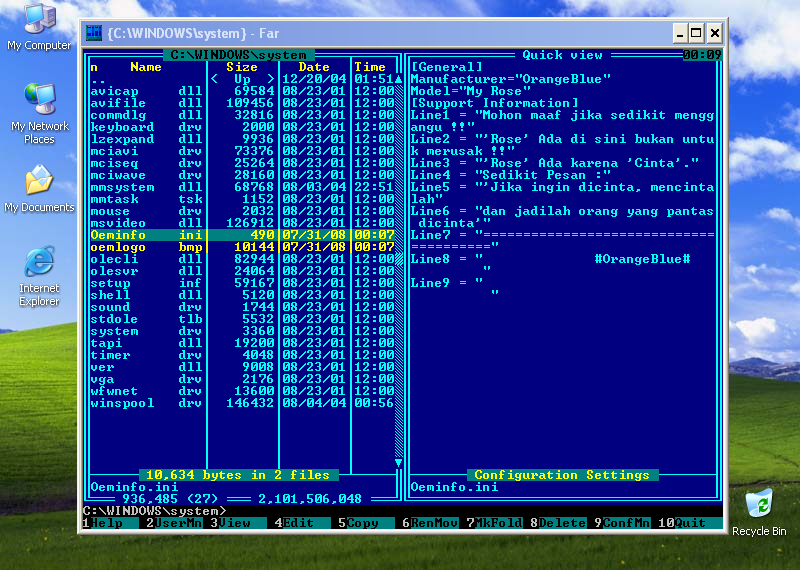Click the C:\WINDOWS\system panel path header
The height and width of the screenshot is (570, 800).
[238, 55]
